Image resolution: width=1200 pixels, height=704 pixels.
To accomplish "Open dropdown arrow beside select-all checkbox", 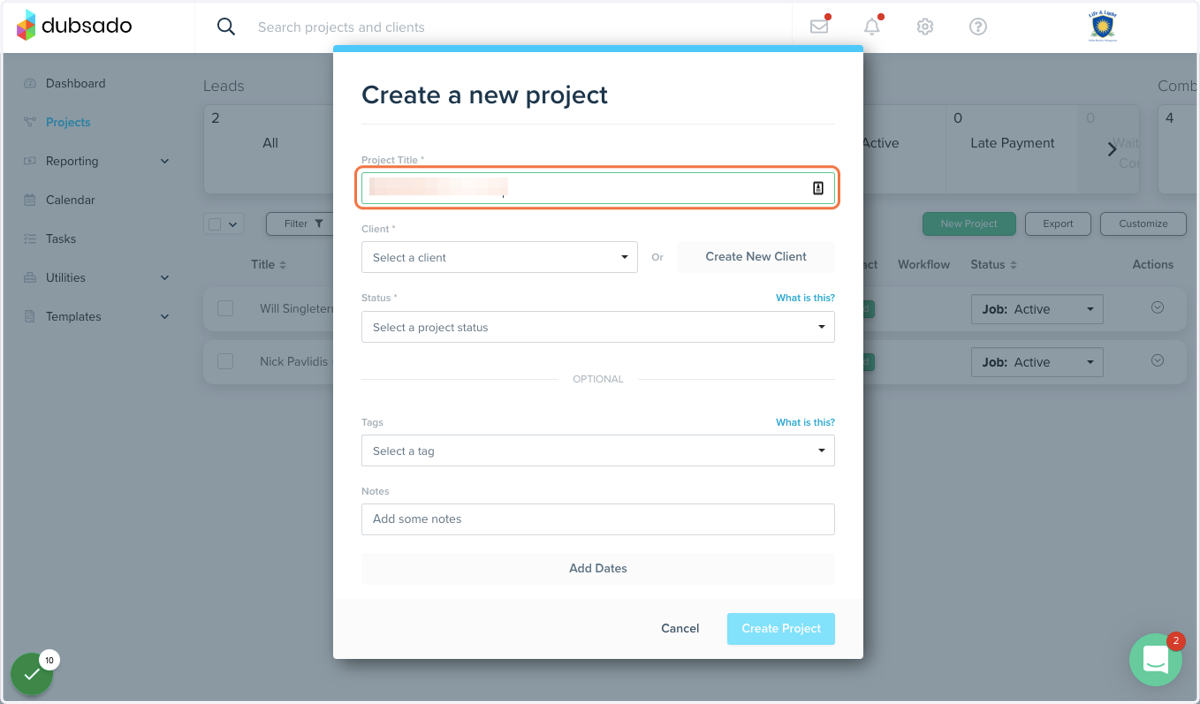I will tap(234, 224).
